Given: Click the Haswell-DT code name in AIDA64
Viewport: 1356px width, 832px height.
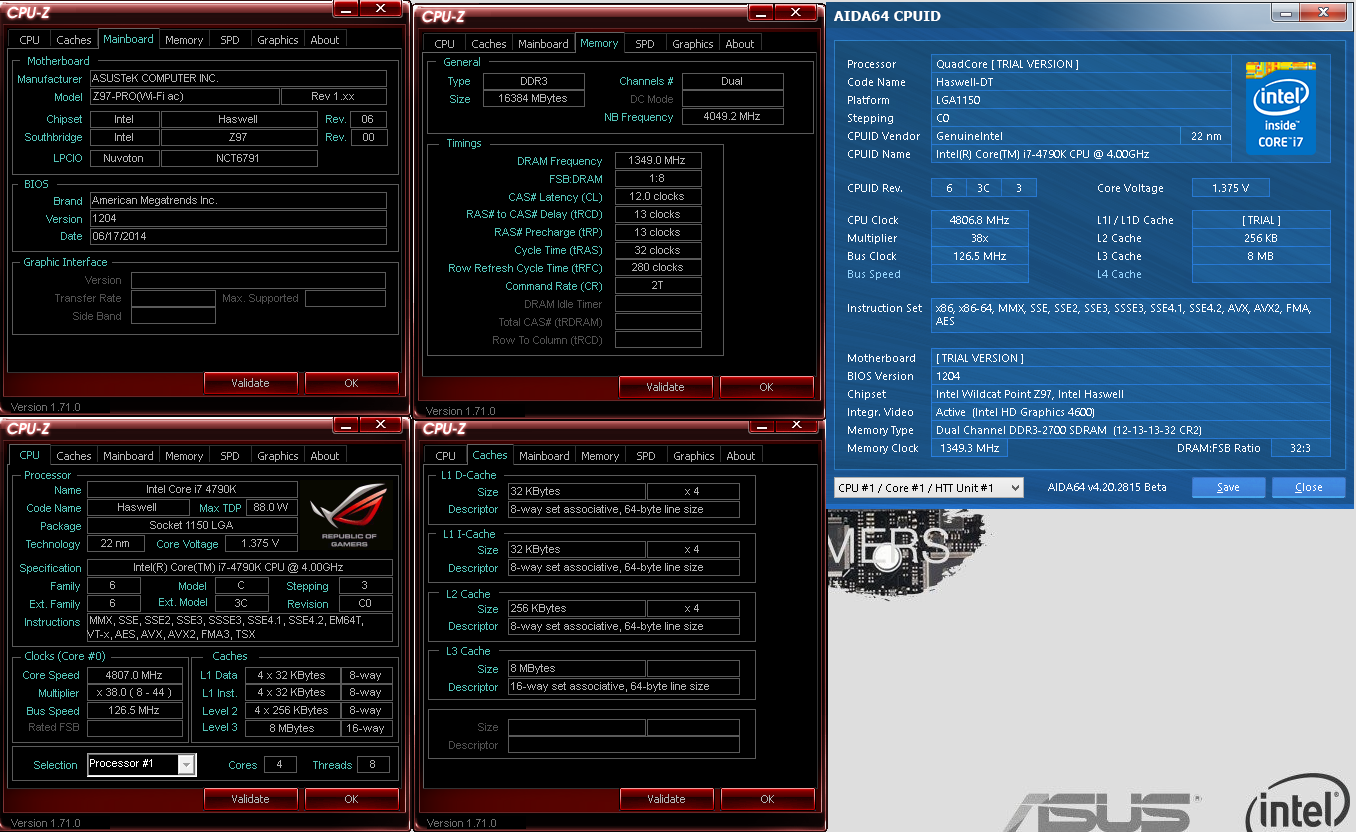Looking at the screenshot, I should [x=1081, y=82].
